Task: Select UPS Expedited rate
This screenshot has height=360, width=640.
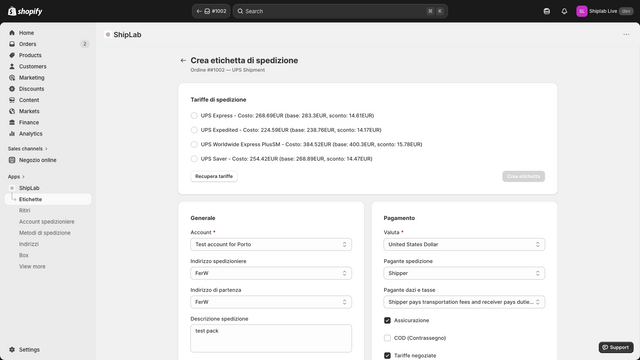Action: point(194,130)
